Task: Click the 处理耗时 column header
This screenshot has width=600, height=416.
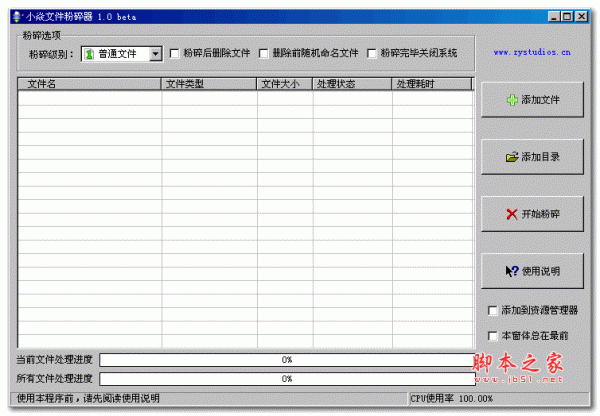Action: pyautogui.click(x=432, y=84)
